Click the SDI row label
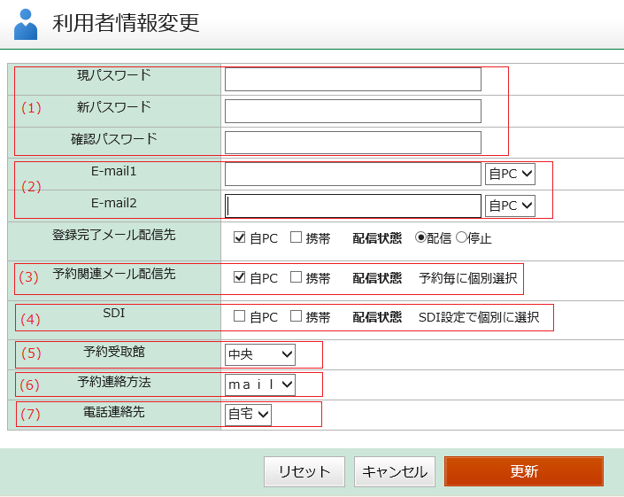624x497 pixels. click(114, 313)
